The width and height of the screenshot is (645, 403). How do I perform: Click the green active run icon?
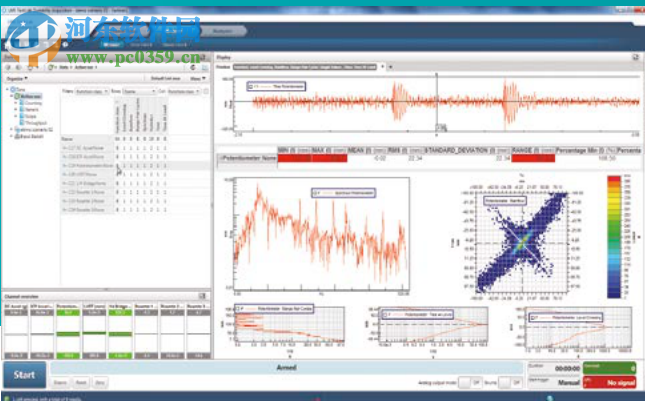[17, 96]
